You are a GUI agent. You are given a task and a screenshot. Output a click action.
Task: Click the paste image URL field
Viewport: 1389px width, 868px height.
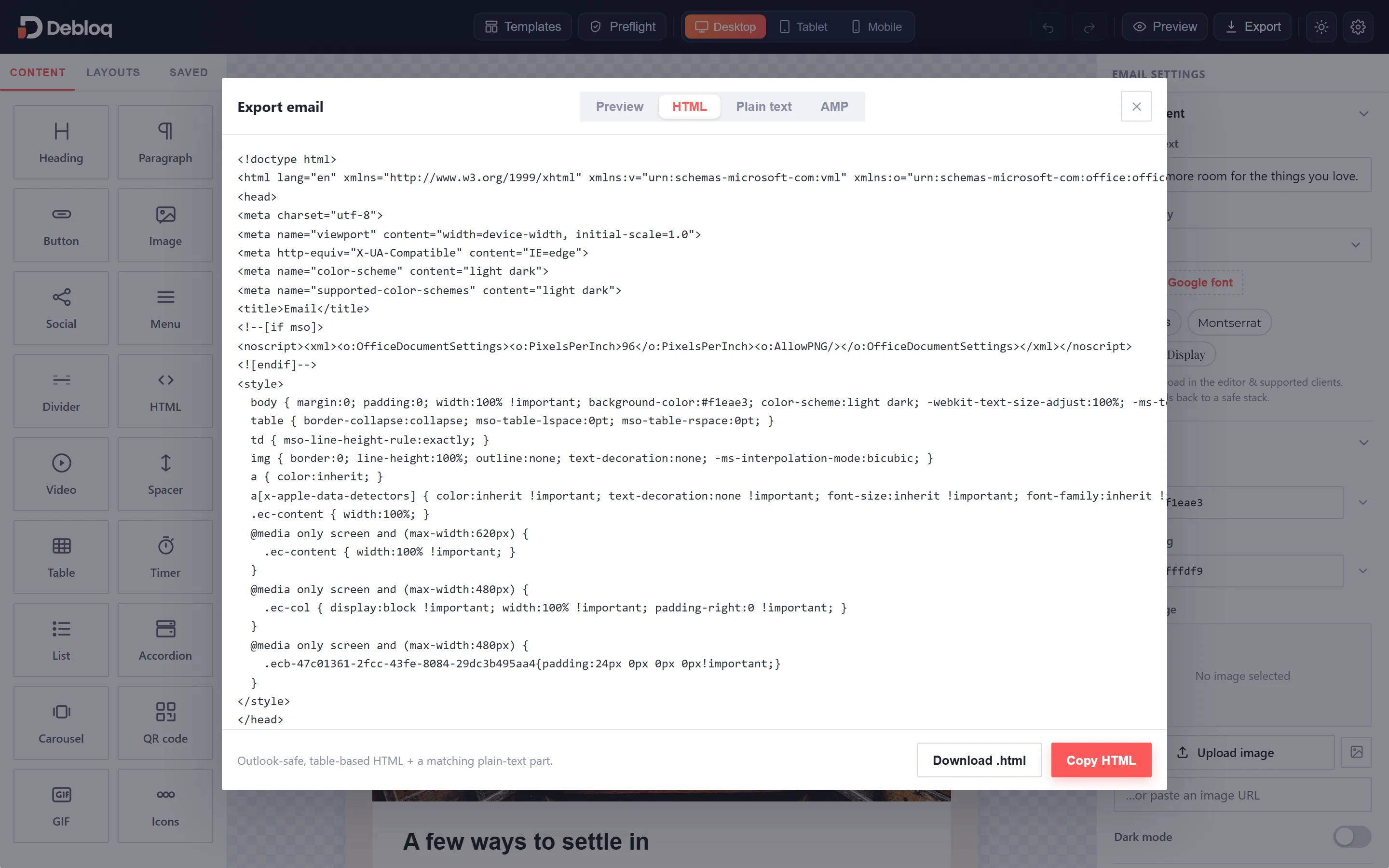[1242, 795]
